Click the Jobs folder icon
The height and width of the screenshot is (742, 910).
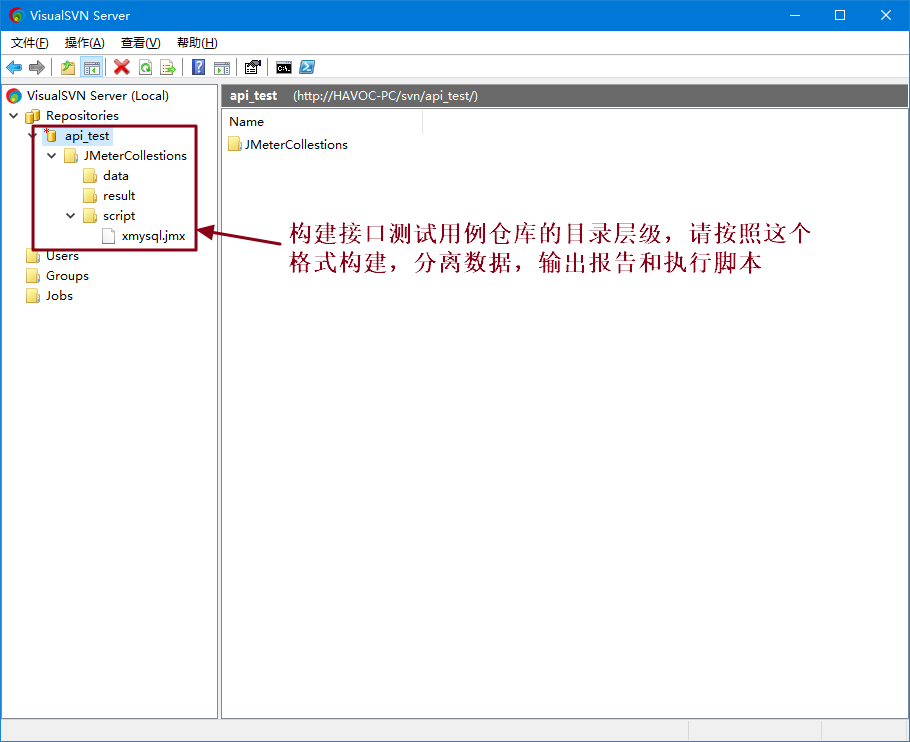[x=33, y=296]
